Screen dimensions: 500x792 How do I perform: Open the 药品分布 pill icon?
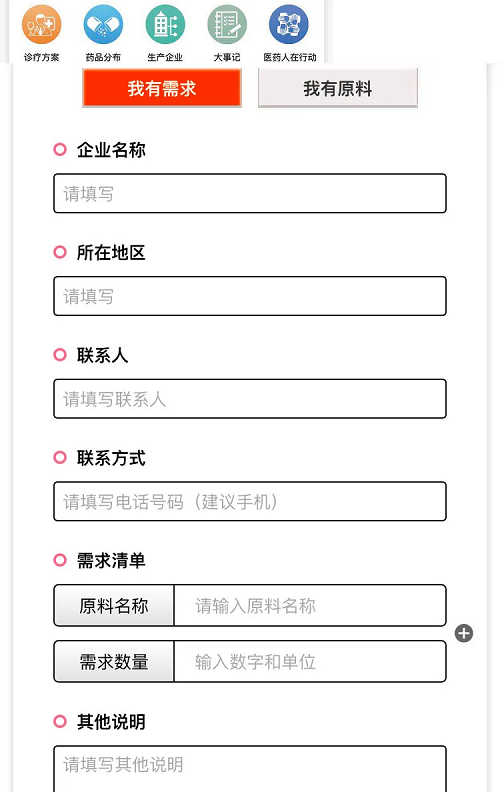[x=103, y=24]
